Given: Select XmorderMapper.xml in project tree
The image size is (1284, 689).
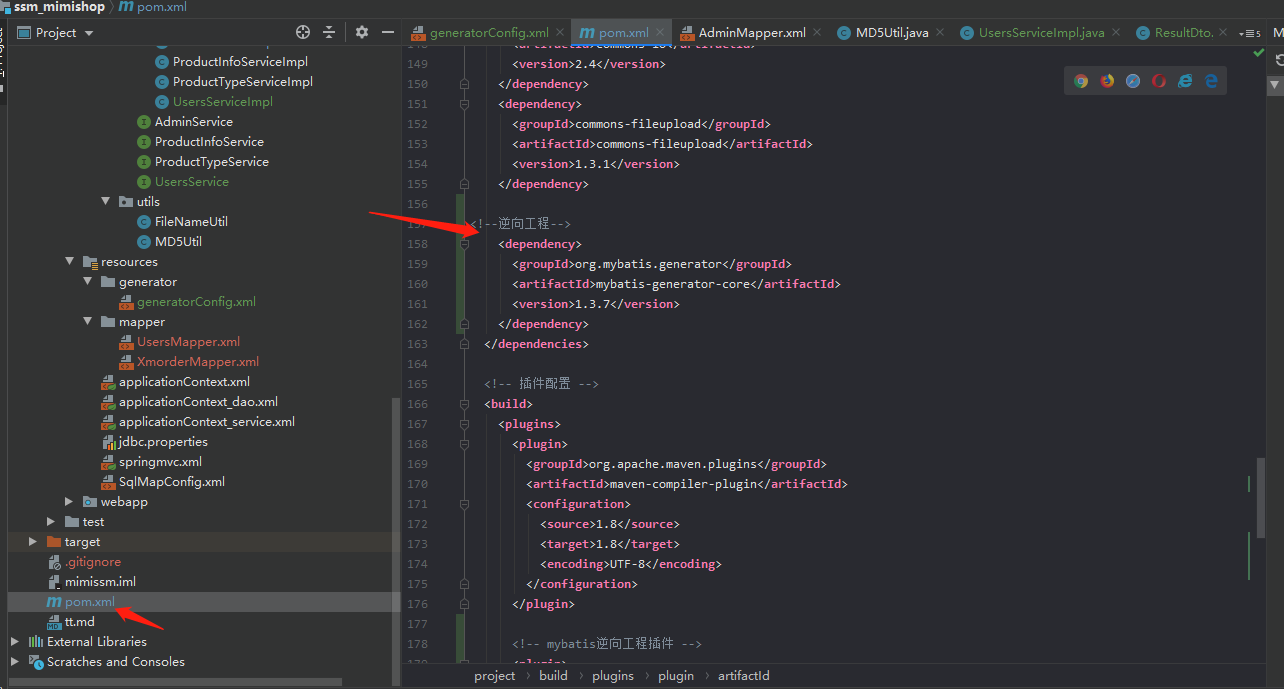Looking at the screenshot, I should (x=198, y=362).
